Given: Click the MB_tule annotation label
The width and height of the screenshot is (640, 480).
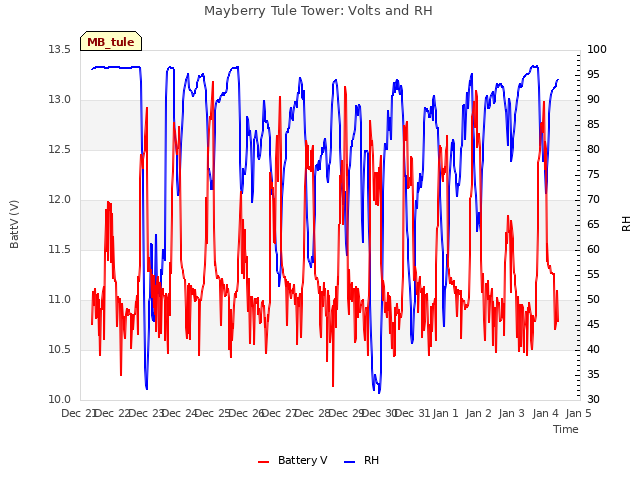Looking at the screenshot, I should pos(111,42).
